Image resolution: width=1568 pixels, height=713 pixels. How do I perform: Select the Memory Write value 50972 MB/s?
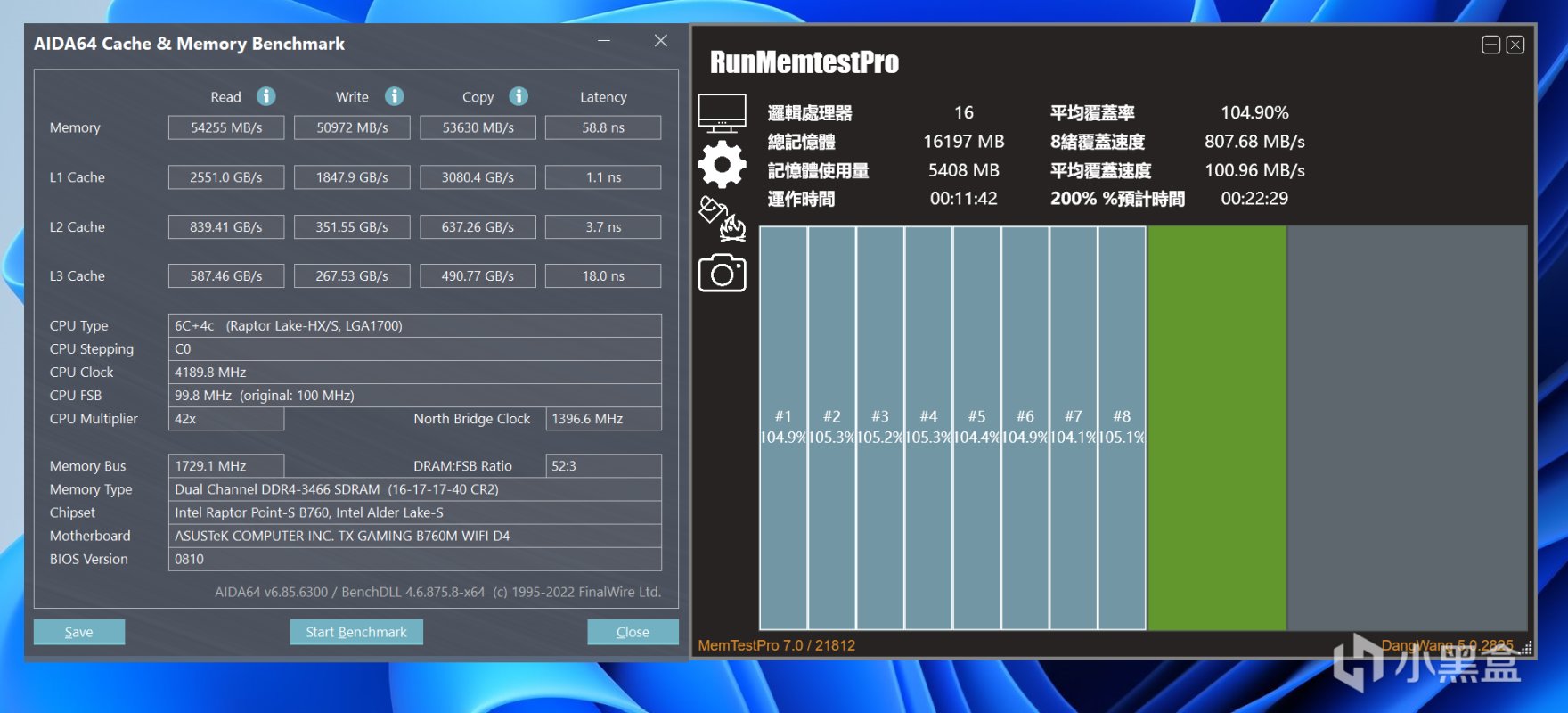tap(352, 127)
